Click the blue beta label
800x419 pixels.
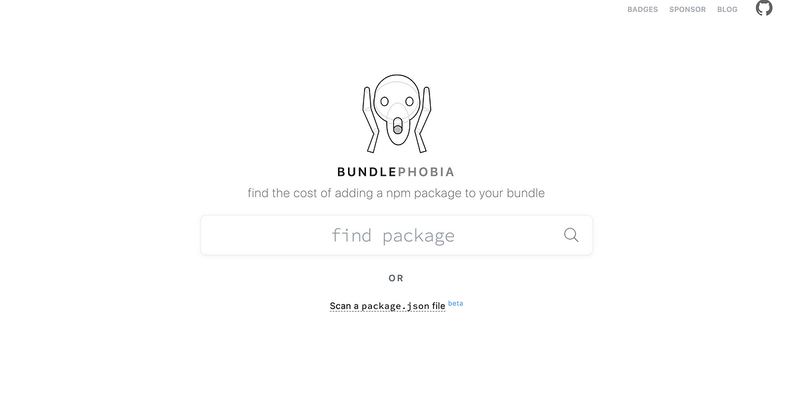point(456,303)
